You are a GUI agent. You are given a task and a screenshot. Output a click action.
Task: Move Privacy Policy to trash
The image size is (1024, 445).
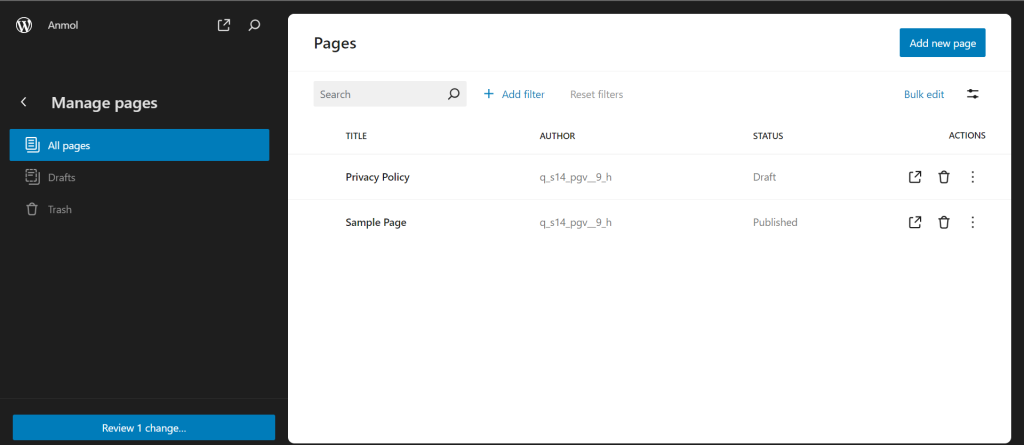[x=944, y=177]
